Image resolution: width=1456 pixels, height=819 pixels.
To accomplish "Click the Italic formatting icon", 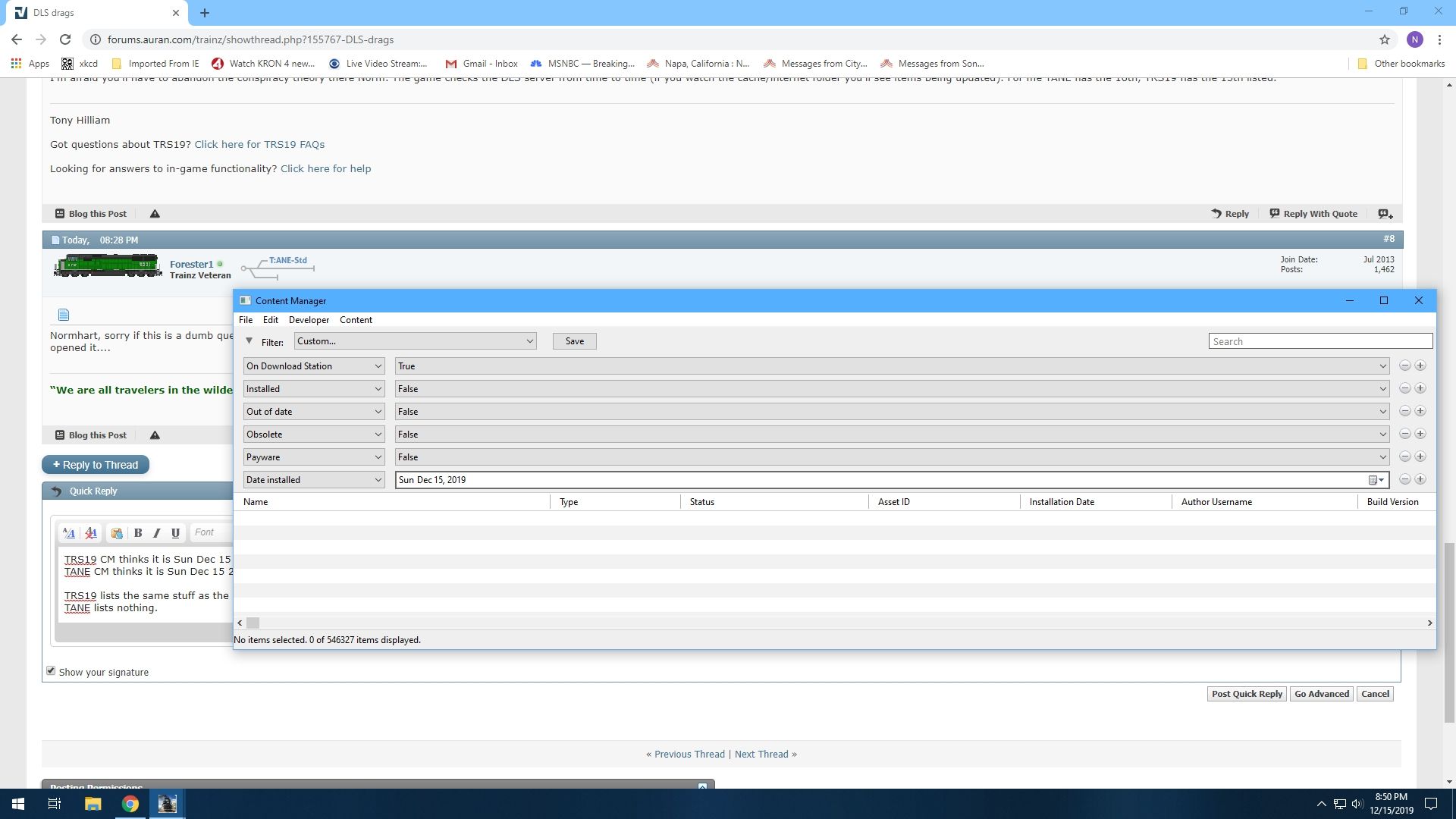I will coord(157,533).
